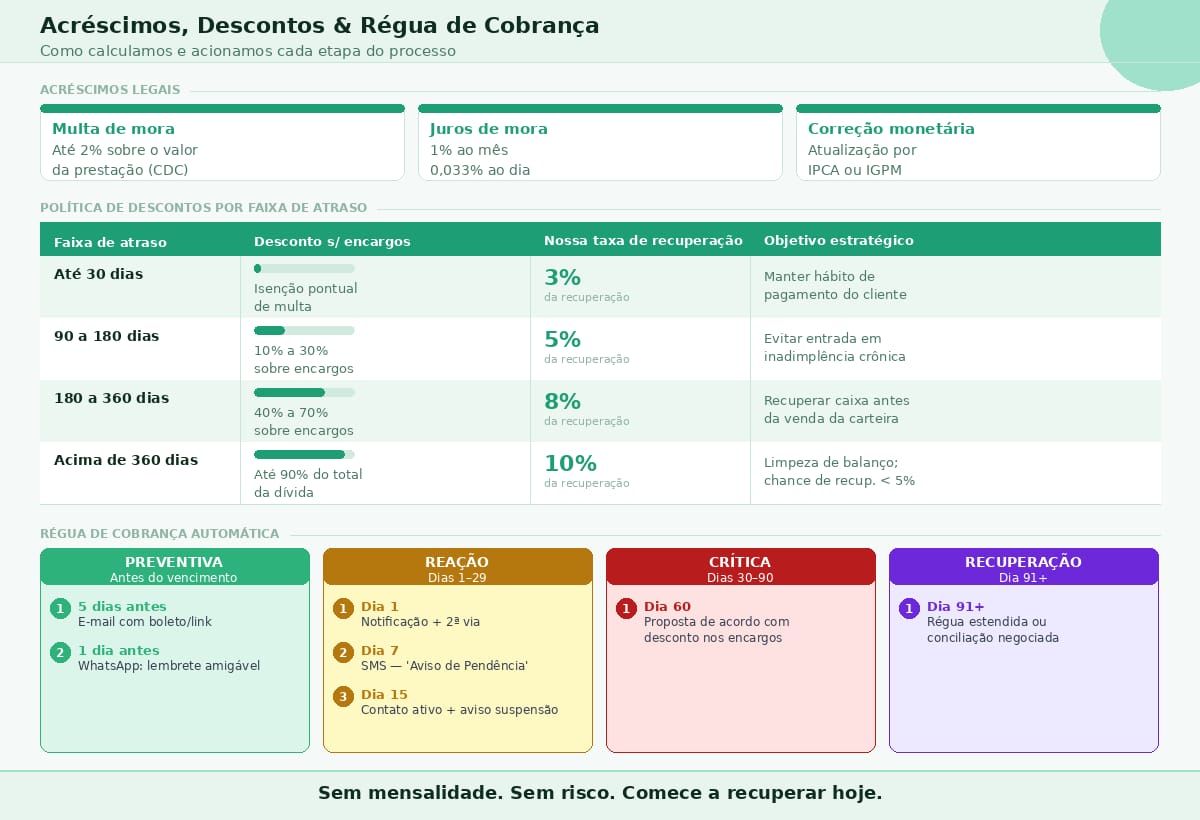Click the '180 a 360 dias' discount progress bar

(304, 392)
